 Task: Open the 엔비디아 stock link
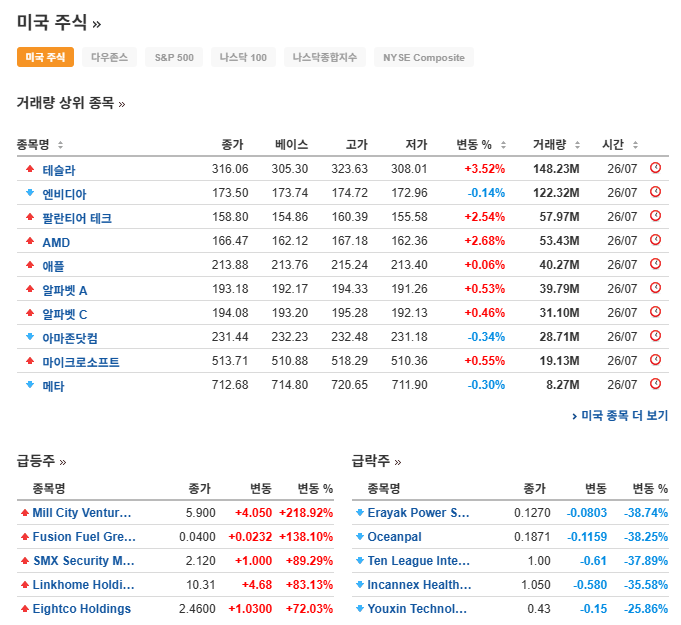click(64, 194)
